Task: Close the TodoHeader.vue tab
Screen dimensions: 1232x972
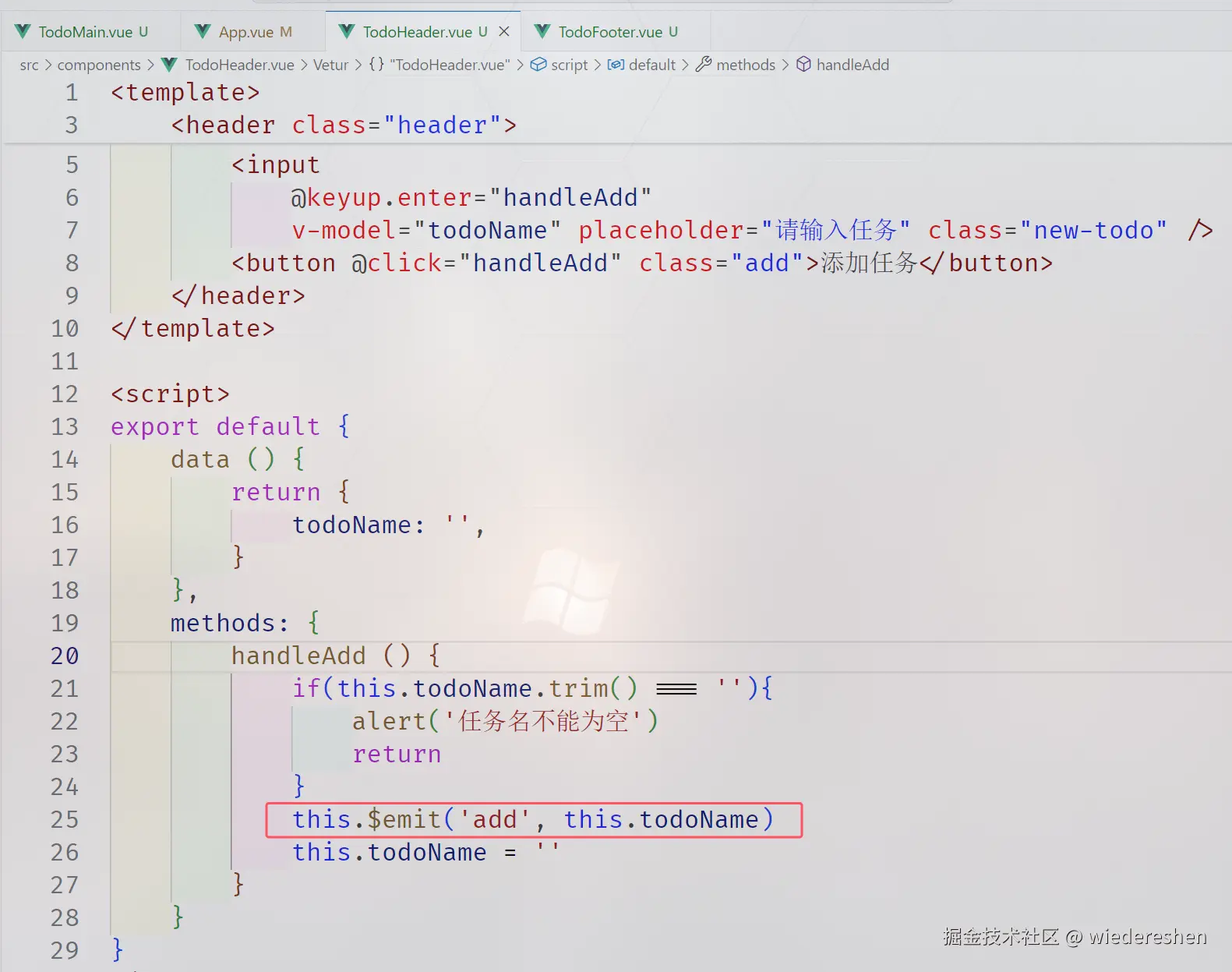Action: (504, 31)
